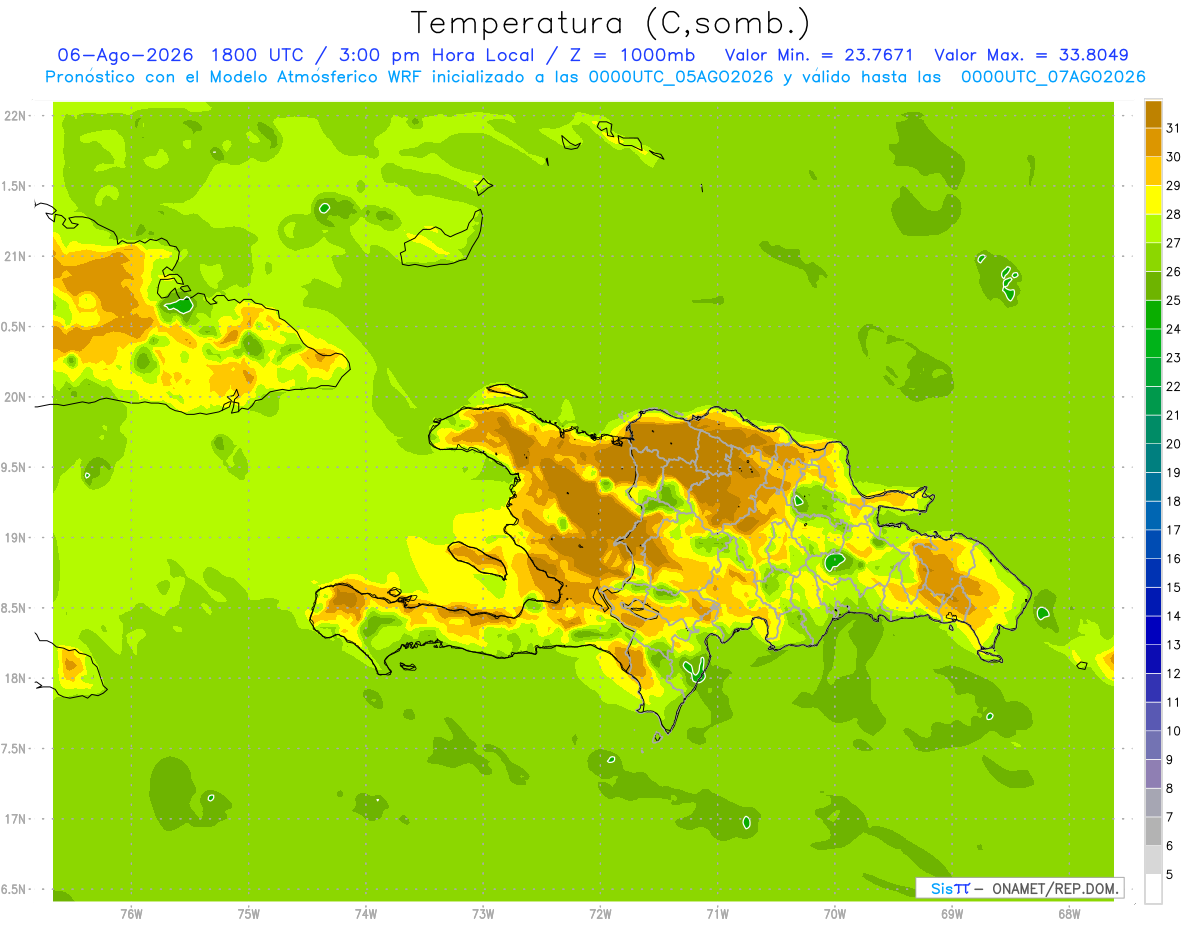Click the "69W" longitude axis label
Screen dimensions: 1200x927
[x=952, y=913]
